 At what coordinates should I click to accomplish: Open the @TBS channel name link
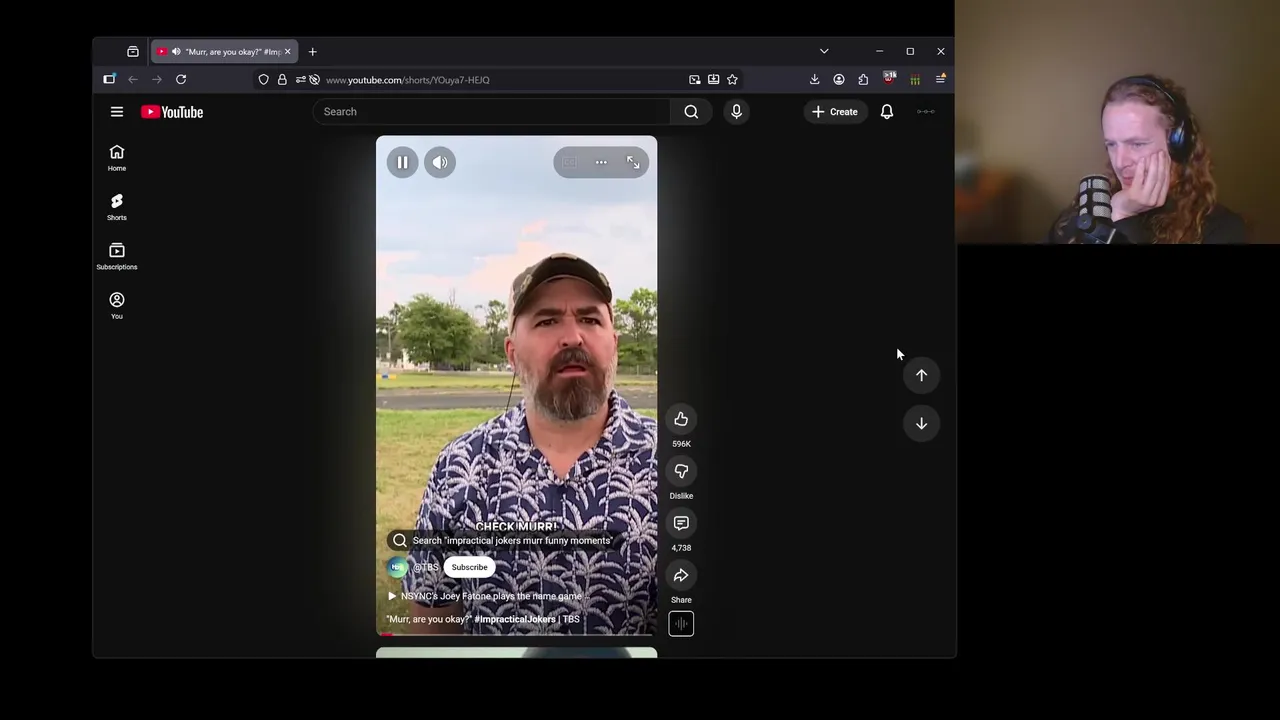(426, 567)
